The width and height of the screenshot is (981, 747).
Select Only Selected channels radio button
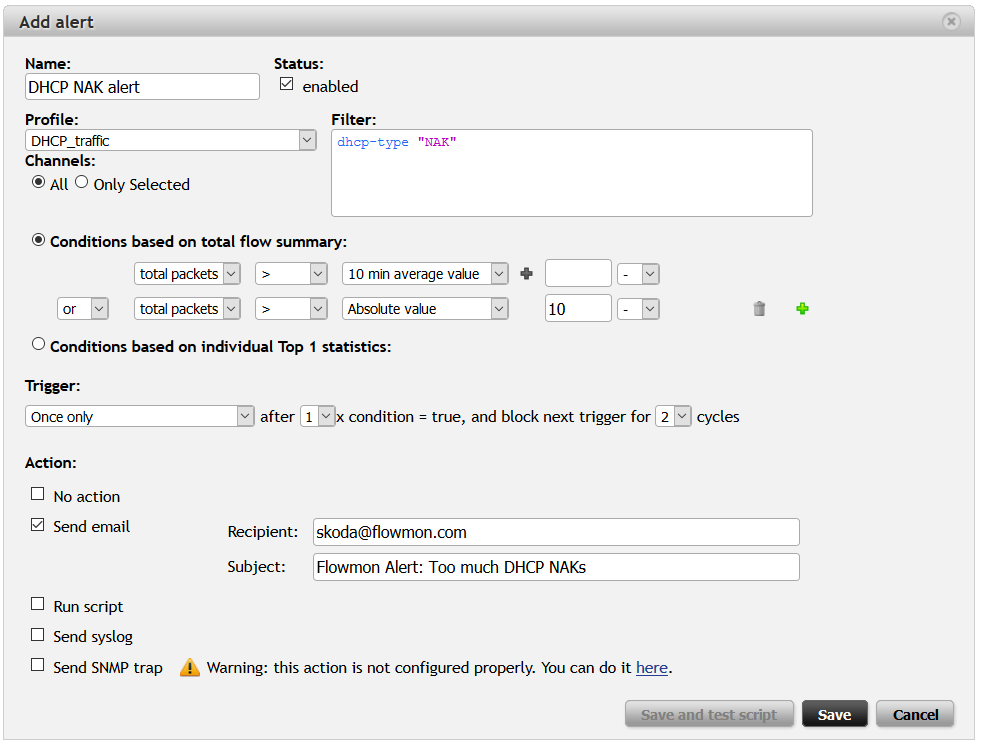click(81, 182)
